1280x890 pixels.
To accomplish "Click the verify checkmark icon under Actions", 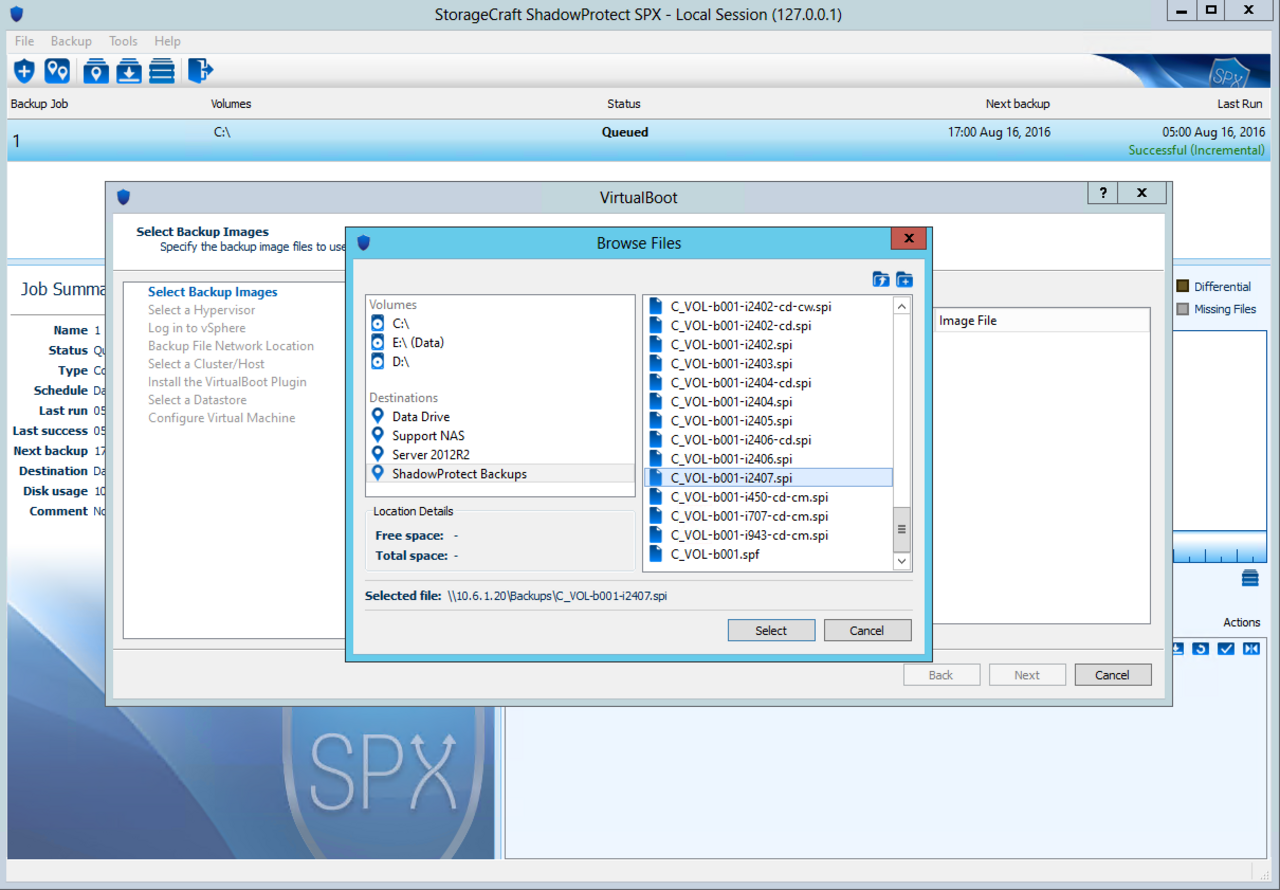I will click(x=1225, y=648).
